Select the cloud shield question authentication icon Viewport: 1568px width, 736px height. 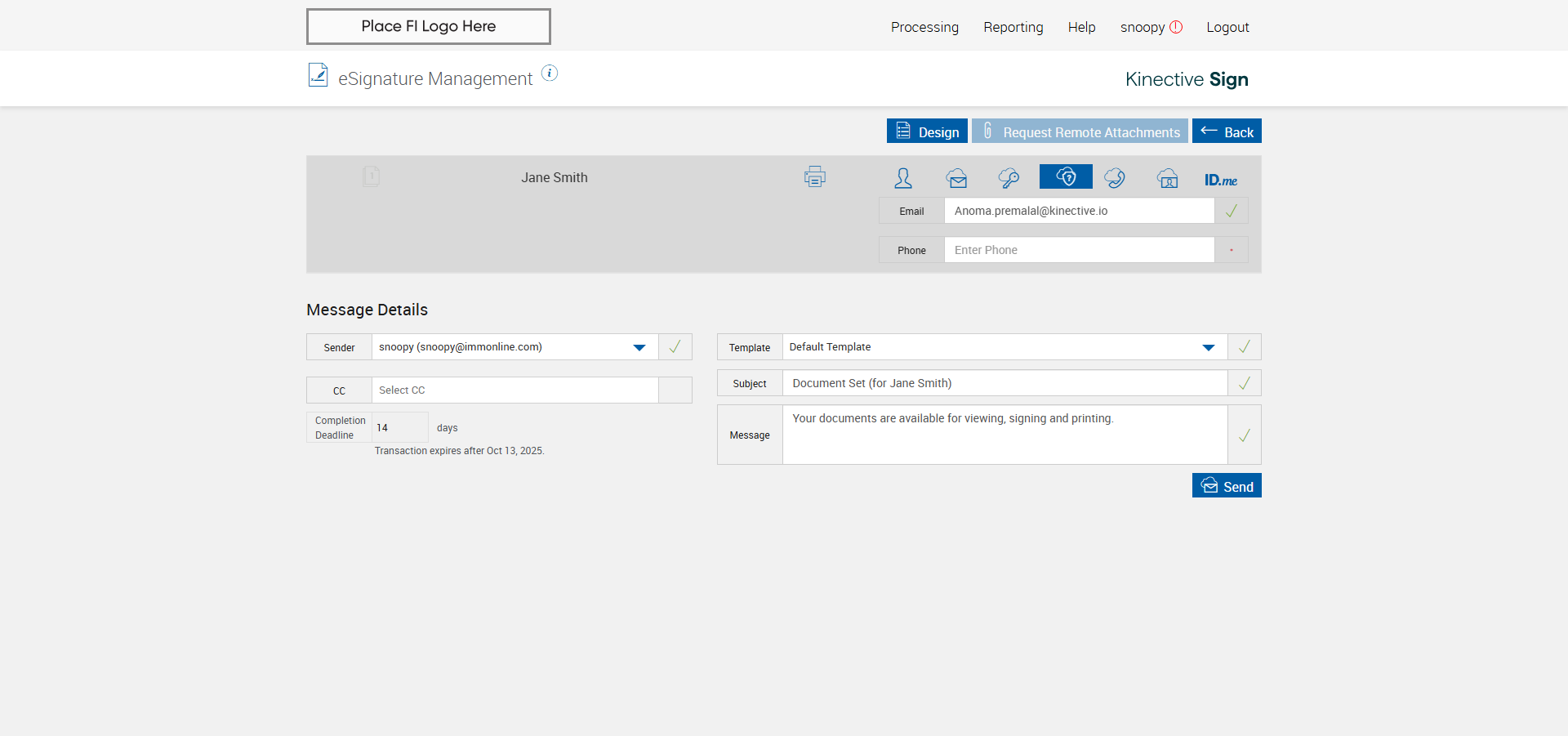coord(1065,176)
